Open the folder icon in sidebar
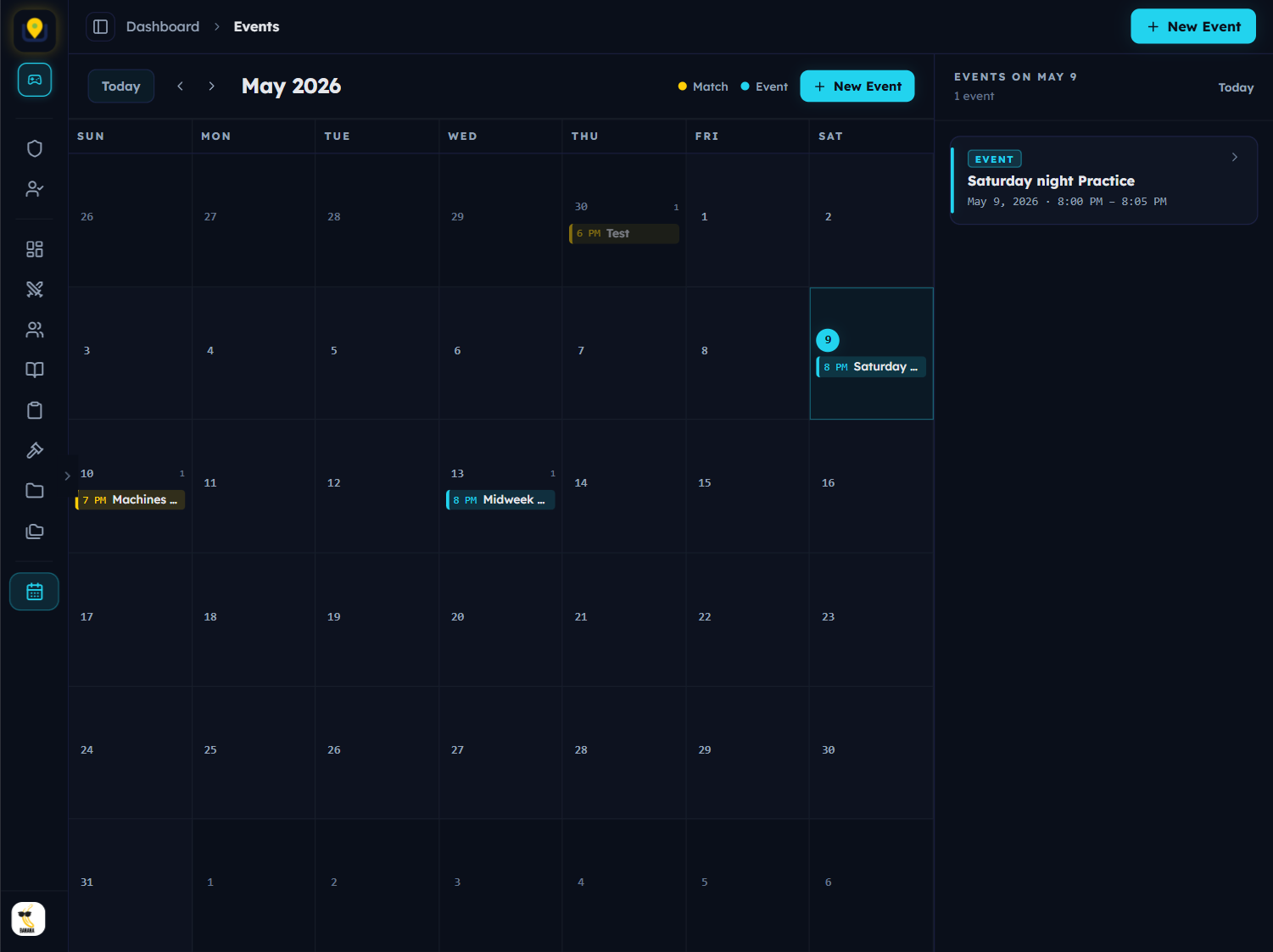 coord(35,491)
